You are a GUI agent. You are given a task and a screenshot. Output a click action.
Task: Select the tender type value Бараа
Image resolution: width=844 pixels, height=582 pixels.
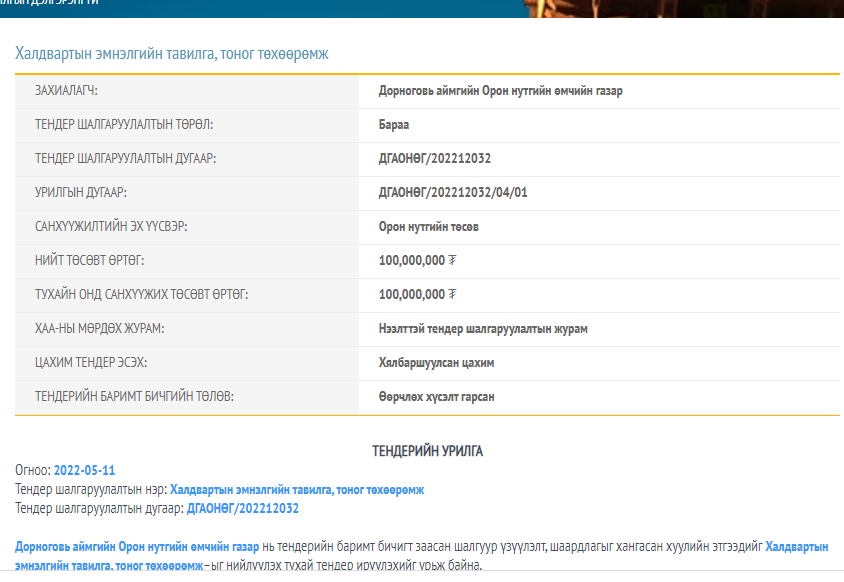click(394, 125)
